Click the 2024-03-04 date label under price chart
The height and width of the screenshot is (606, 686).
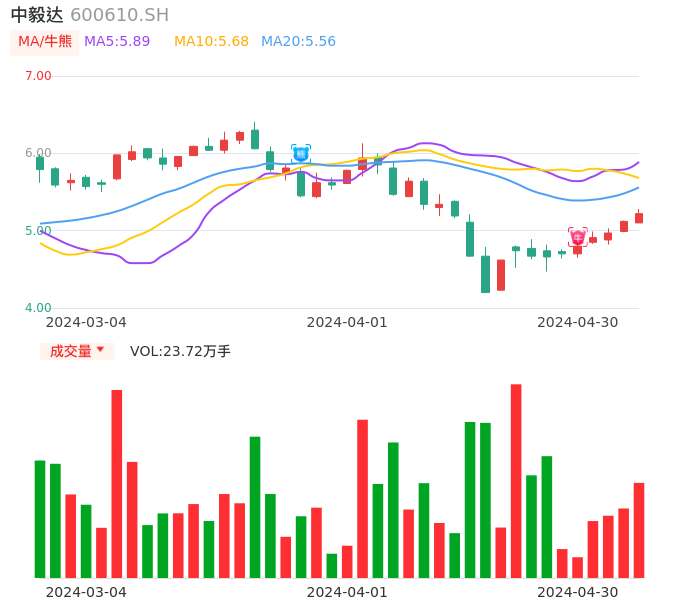[x=86, y=322]
